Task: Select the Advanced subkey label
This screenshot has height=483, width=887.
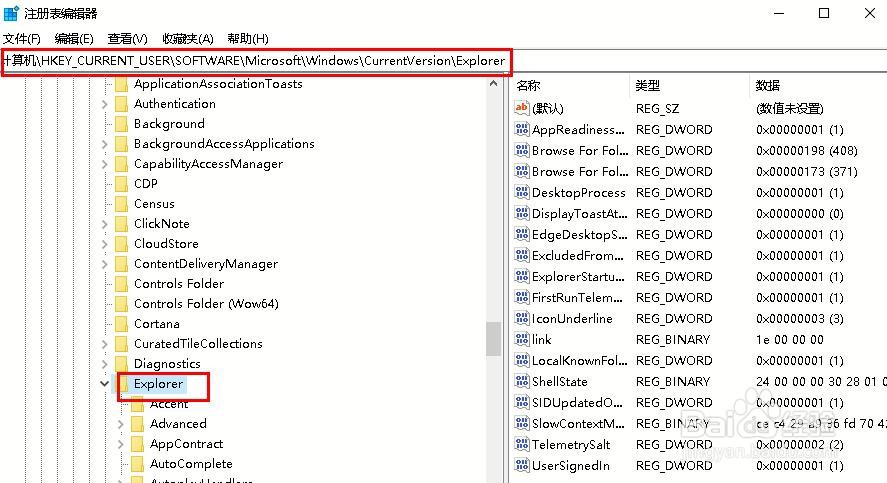Action: pyautogui.click(x=178, y=424)
